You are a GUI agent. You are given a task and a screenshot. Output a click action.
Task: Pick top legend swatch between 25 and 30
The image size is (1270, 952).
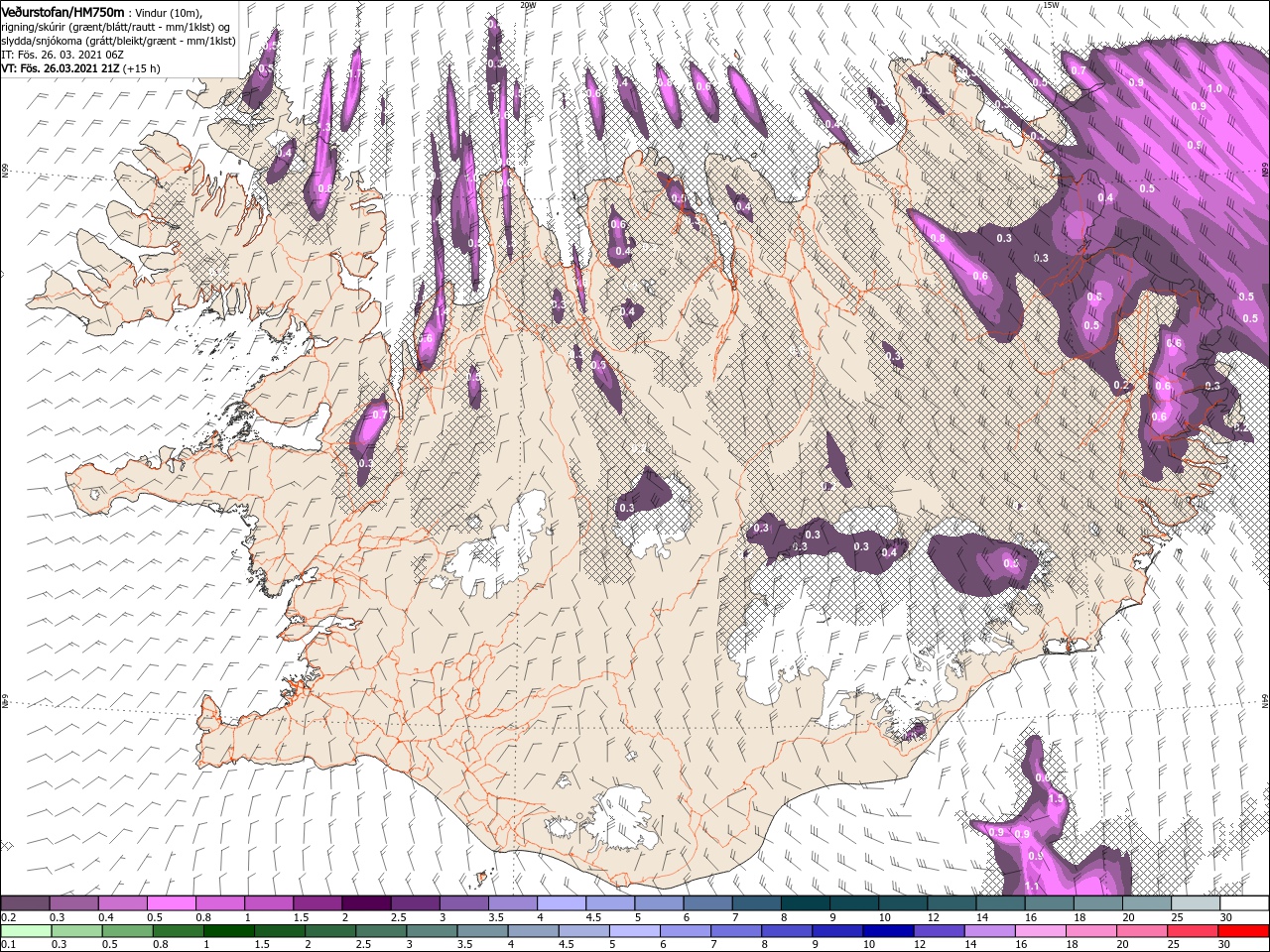(1196, 903)
